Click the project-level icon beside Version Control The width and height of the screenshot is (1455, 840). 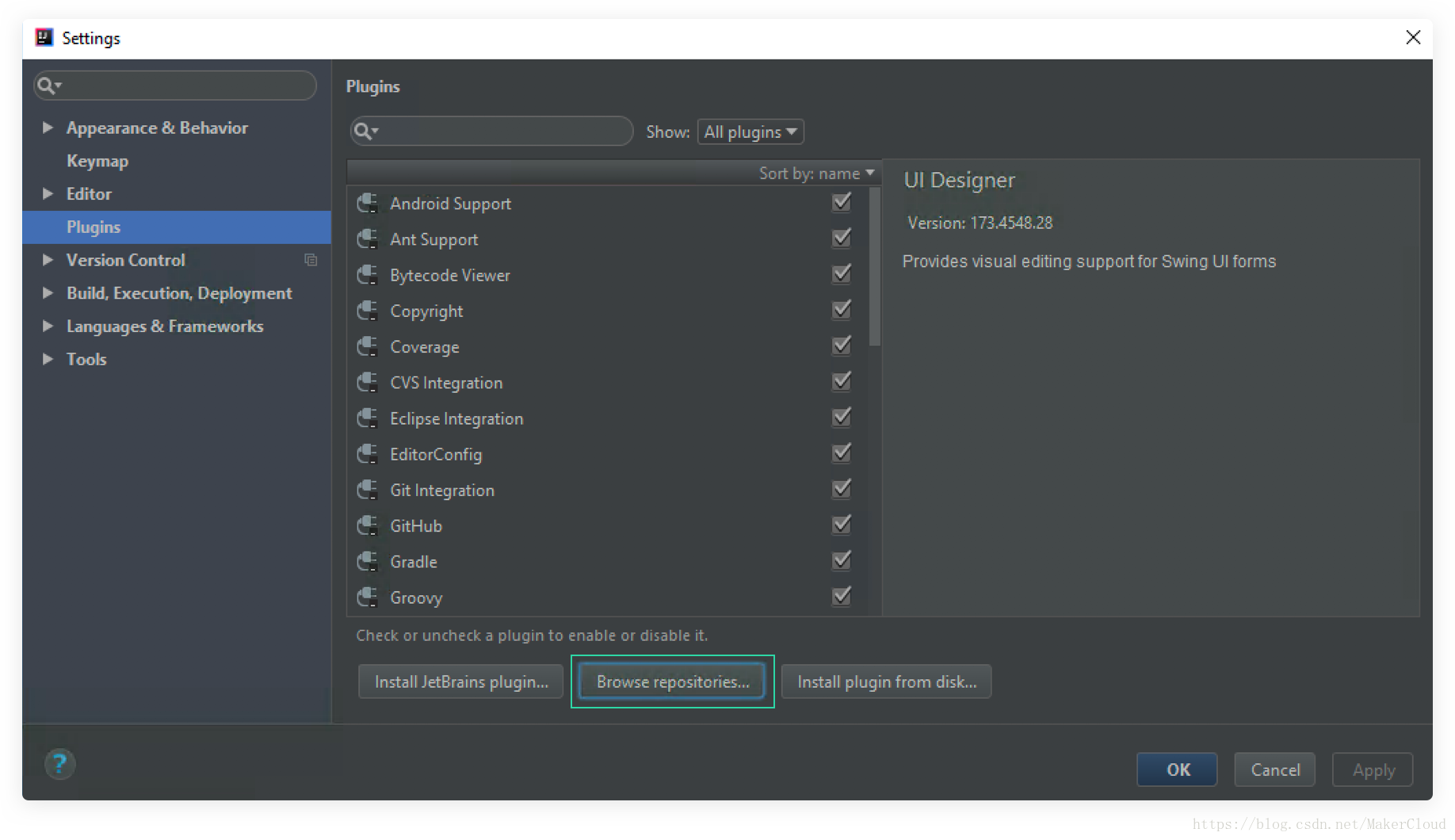pyautogui.click(x=311, y=260)
